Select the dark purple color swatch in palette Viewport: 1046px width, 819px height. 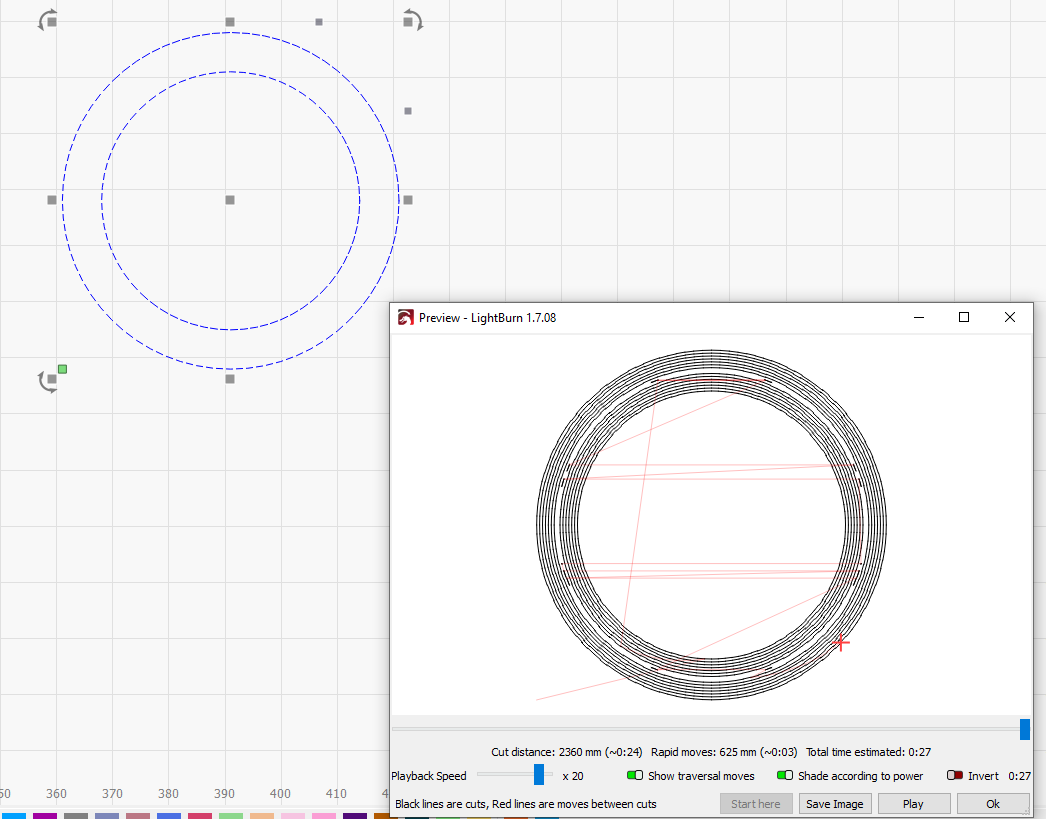[x=355, y=816]
